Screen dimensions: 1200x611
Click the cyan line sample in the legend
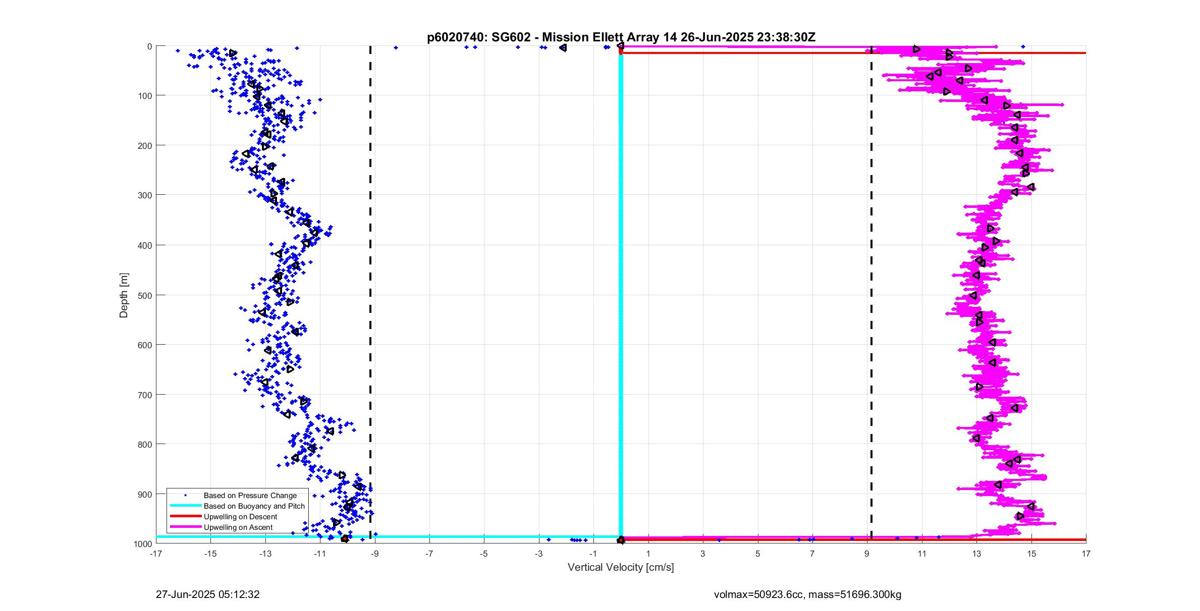tap(184, 506)
